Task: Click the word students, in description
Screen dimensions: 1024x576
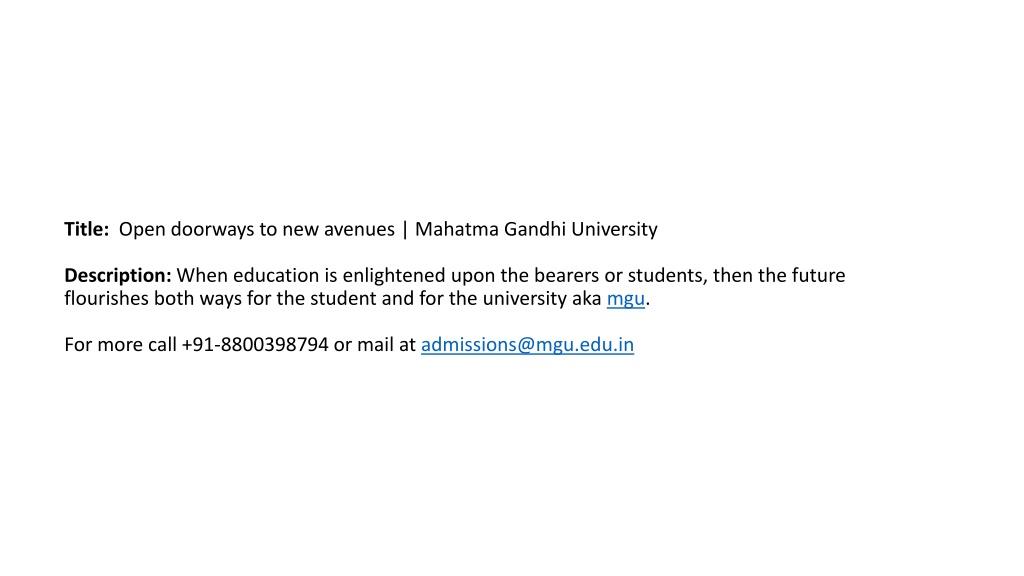Action: [667, 276]
